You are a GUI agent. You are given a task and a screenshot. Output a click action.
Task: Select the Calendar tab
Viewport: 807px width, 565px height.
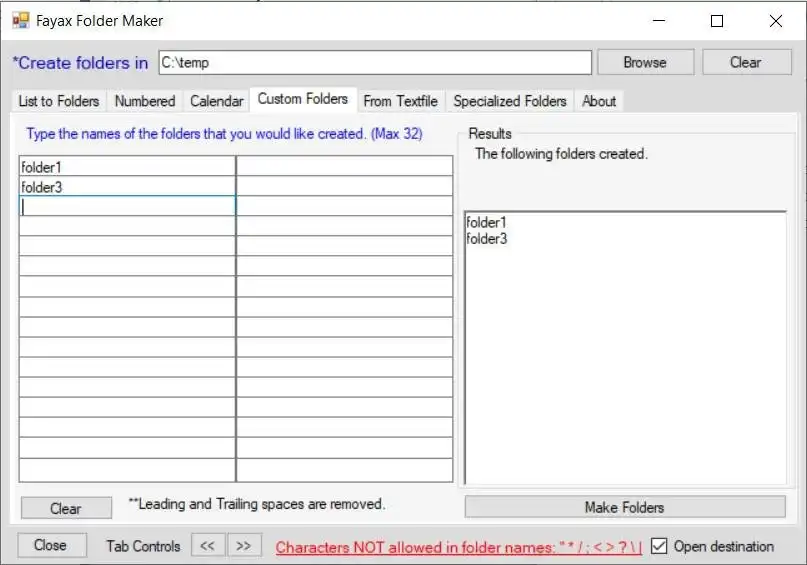[x=216, y=101]
